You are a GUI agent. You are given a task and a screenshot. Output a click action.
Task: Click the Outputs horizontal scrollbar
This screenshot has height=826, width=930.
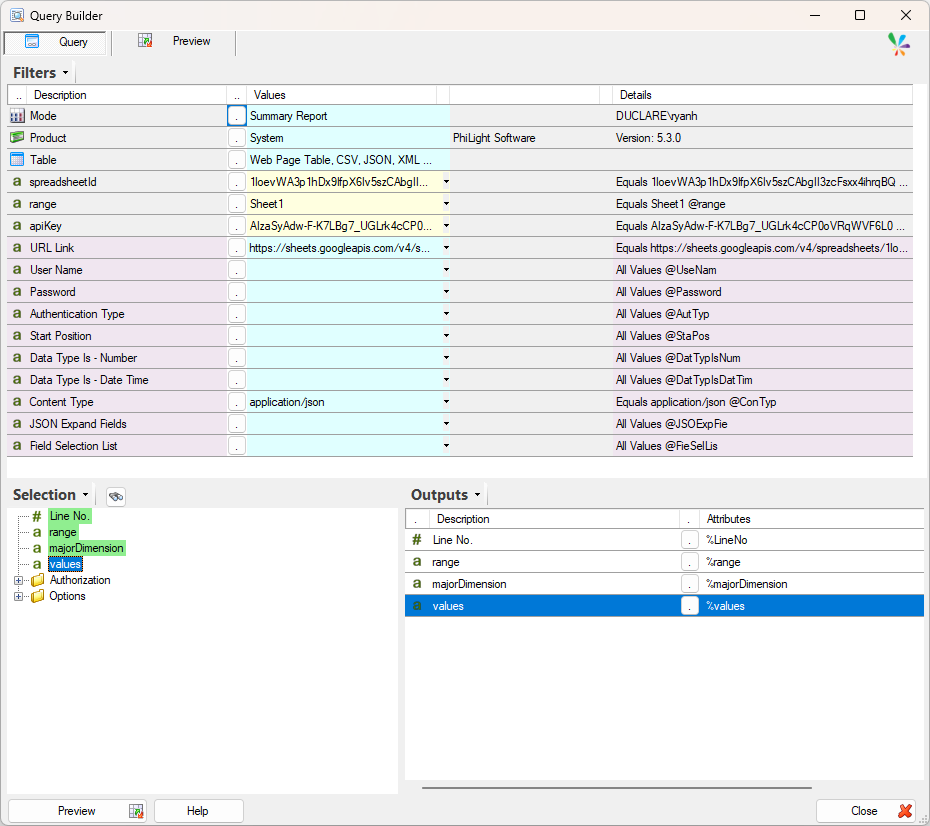point(617,788)
